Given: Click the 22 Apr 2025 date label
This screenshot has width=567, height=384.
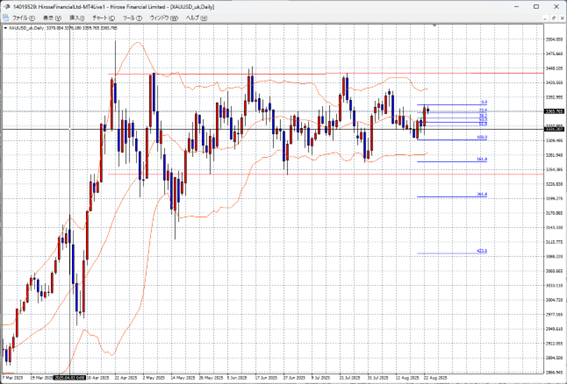Looking at the screenshot, I should (127, 377).
